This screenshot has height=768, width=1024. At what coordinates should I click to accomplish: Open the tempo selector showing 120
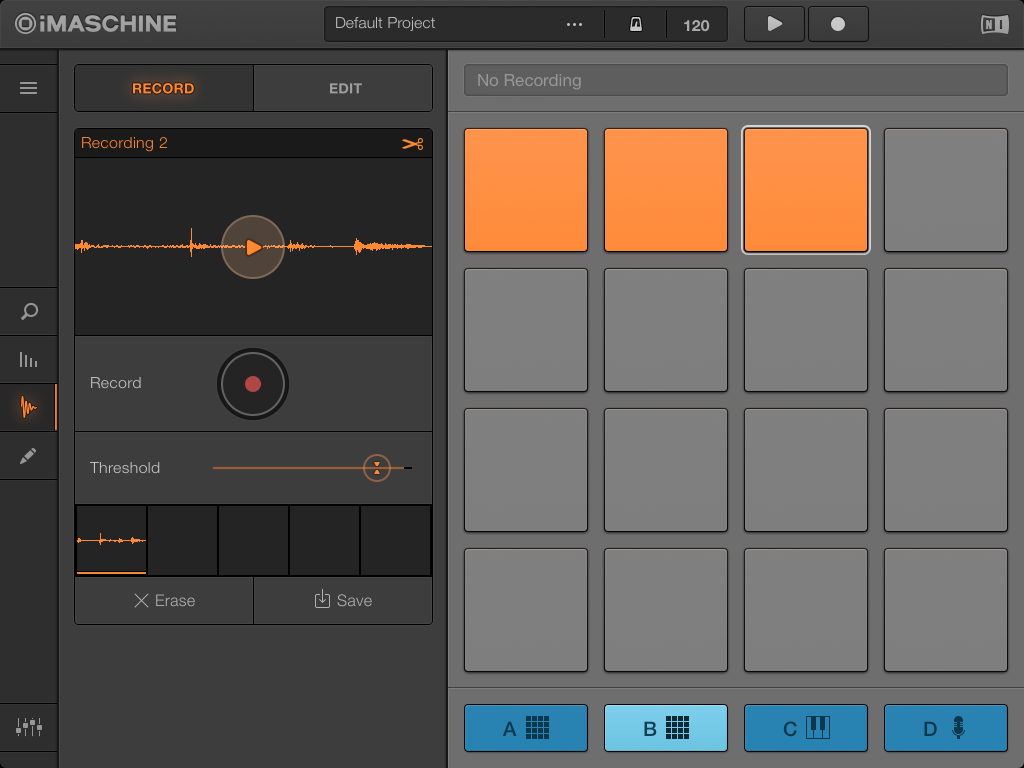pos(697,24)
